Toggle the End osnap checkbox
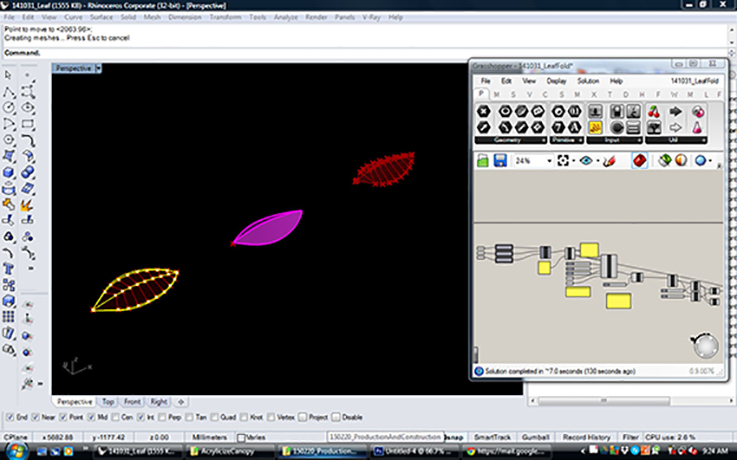737x460 pixels. coord(10,417)
